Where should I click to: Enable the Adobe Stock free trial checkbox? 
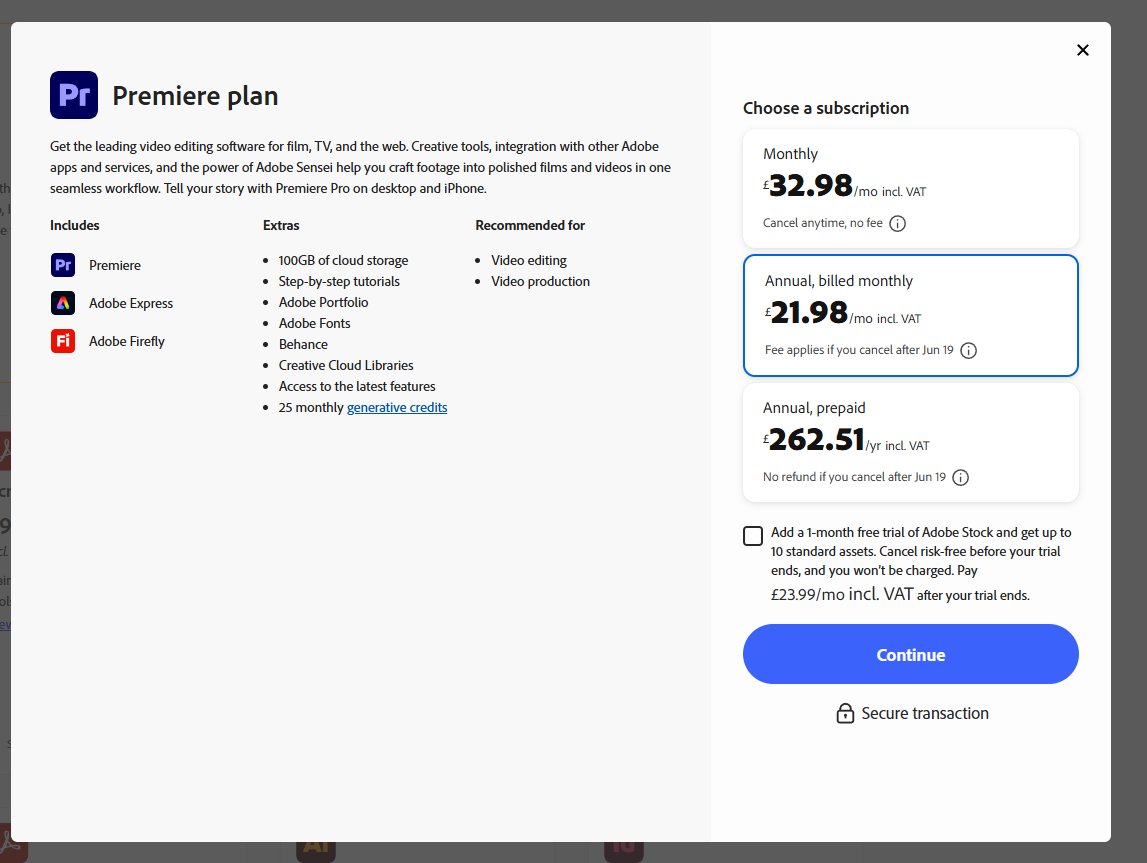[753, 536]
